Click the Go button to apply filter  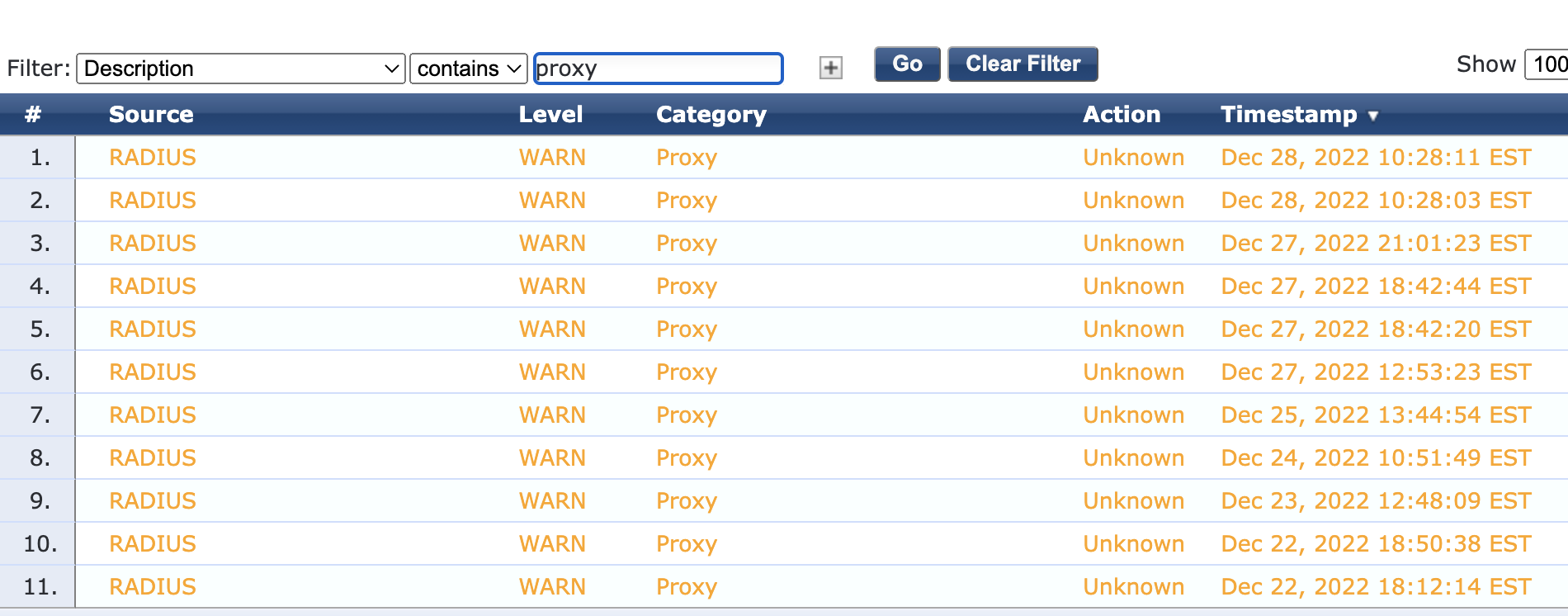click(x=906, y=64)
